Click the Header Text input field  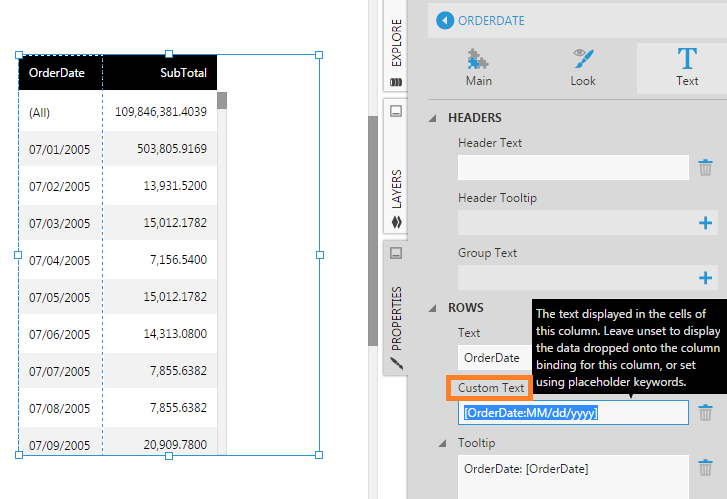[573, 167]
